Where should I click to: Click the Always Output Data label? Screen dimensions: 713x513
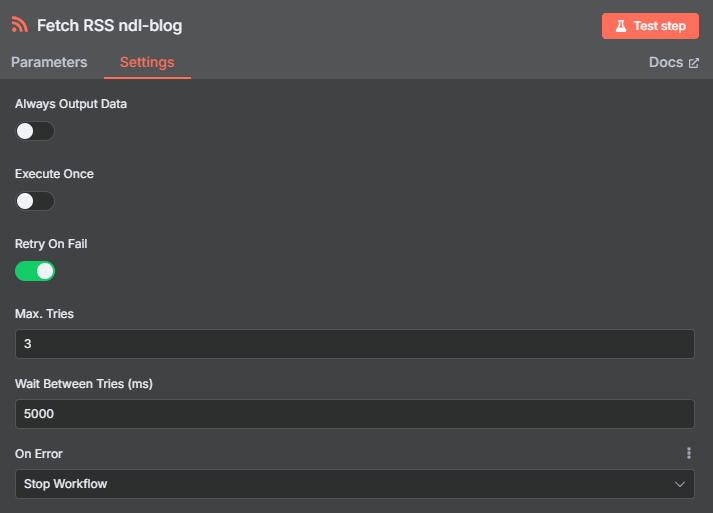click(x=71, y=104)
